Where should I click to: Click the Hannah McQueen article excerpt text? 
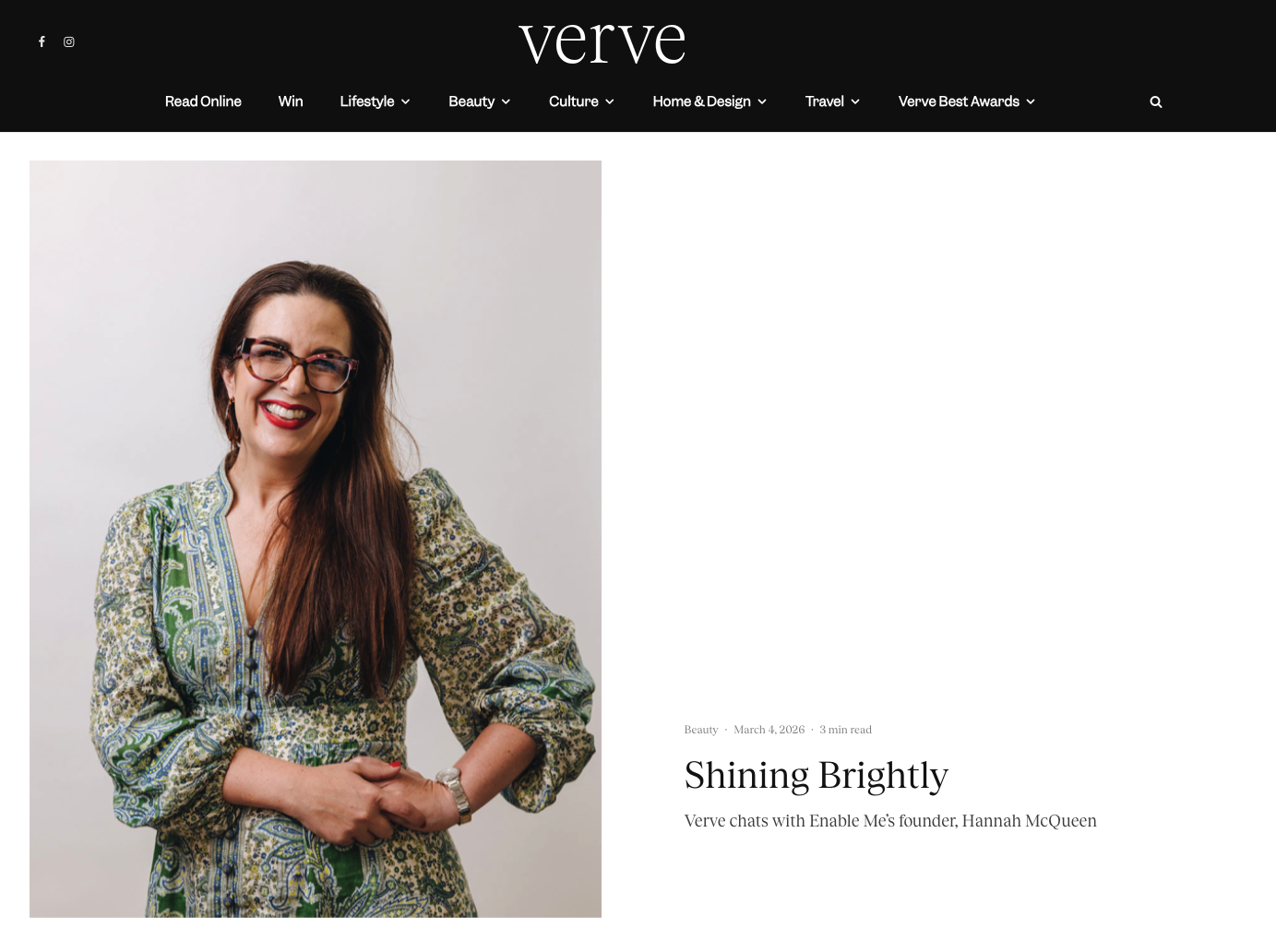[x=890, y=821]
